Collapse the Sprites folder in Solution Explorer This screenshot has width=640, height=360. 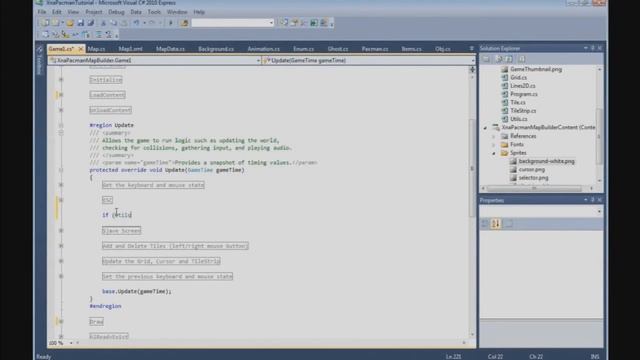pos(494,153)
